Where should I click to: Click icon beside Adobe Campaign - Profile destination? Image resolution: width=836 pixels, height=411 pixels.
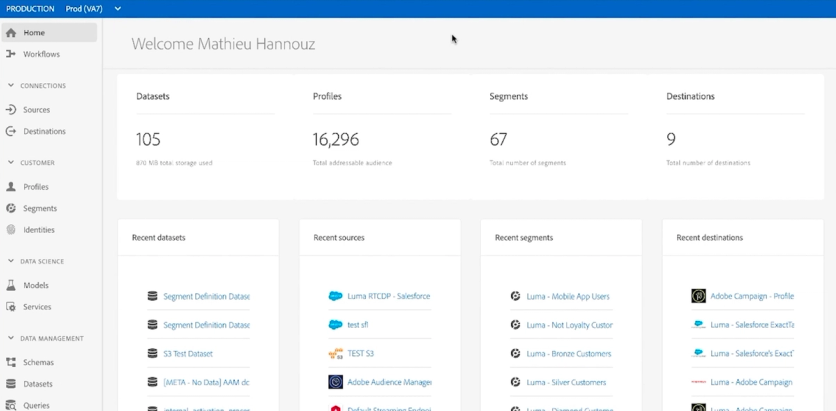tap(698, 296)
